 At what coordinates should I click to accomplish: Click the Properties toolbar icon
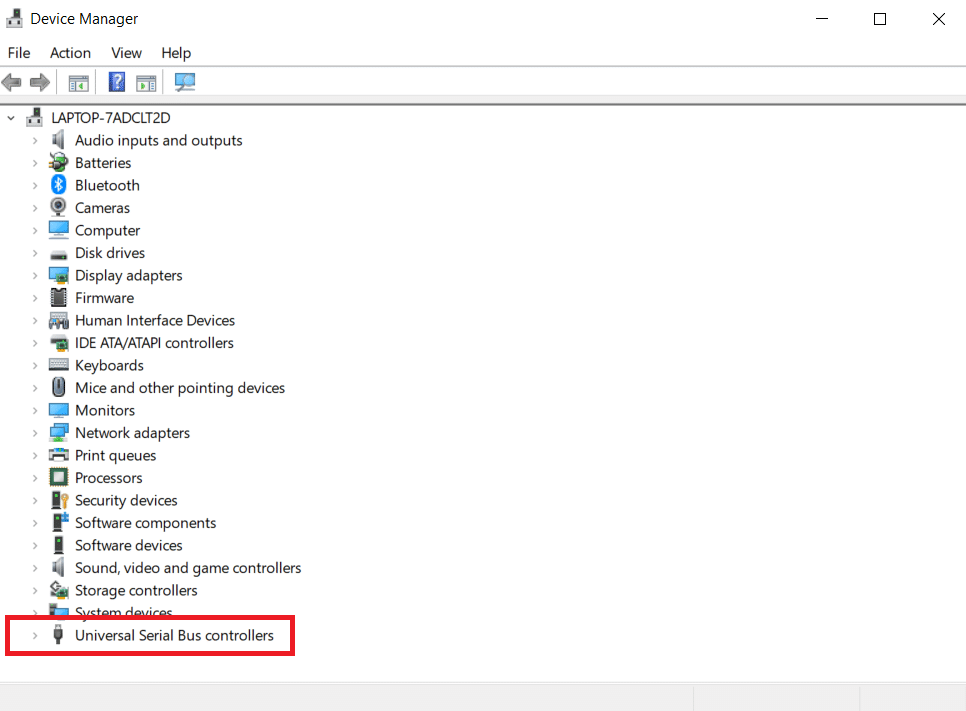(146, 82)
